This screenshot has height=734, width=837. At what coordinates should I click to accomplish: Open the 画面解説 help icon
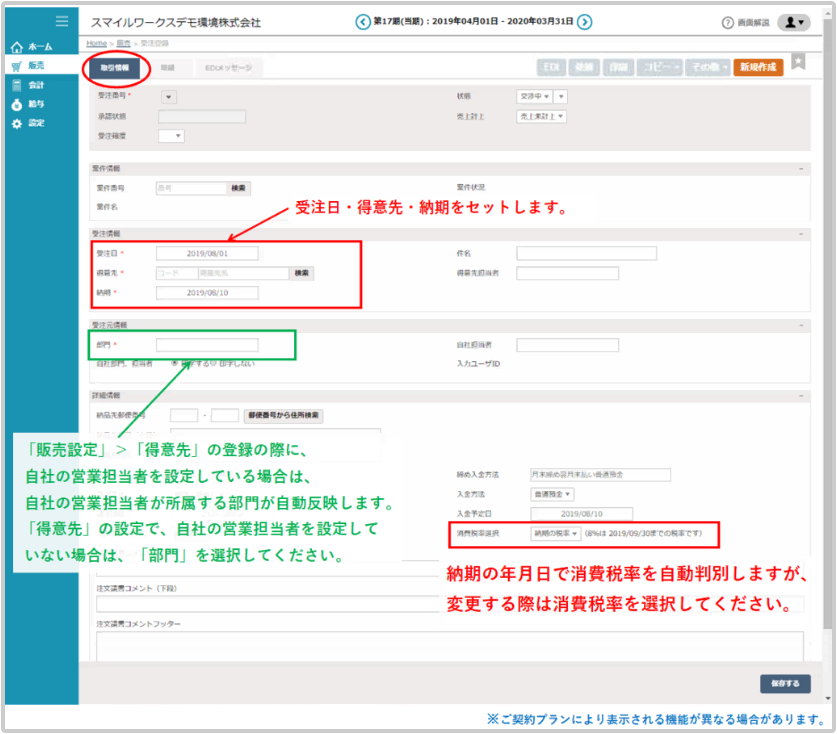coord(727,22)
